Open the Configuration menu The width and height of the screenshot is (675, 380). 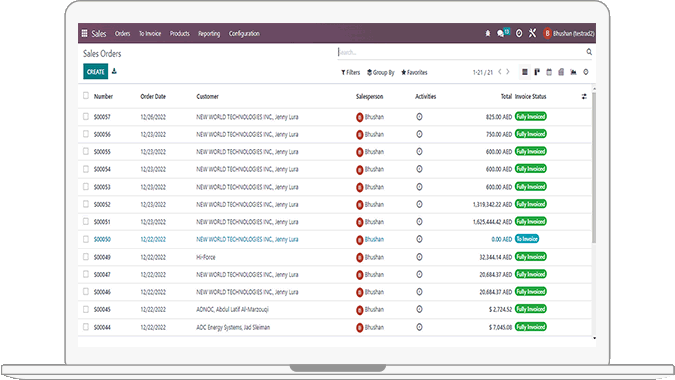244,34
